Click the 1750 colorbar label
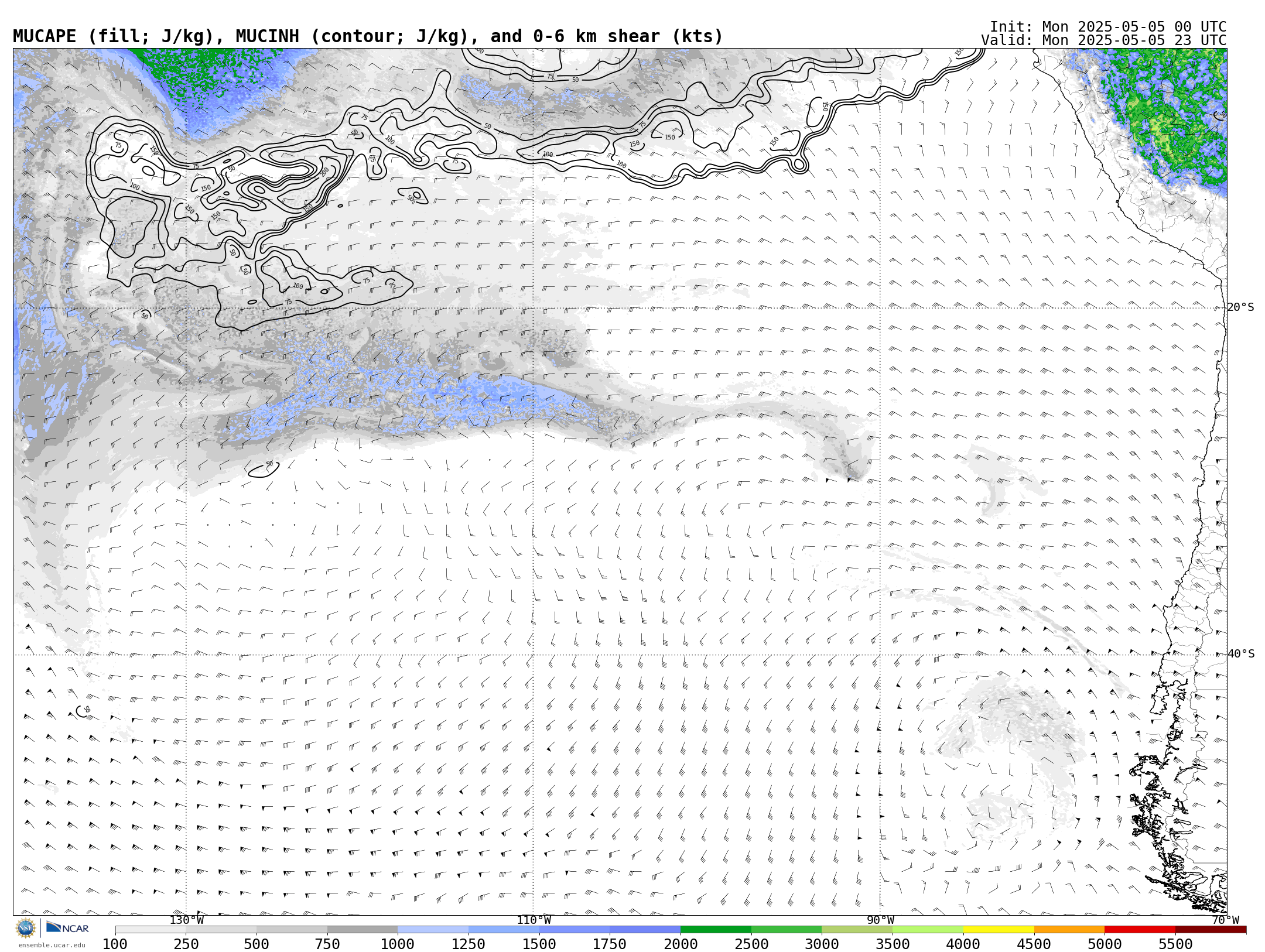Screen dimensions: 1265x952 click(610, 944)
